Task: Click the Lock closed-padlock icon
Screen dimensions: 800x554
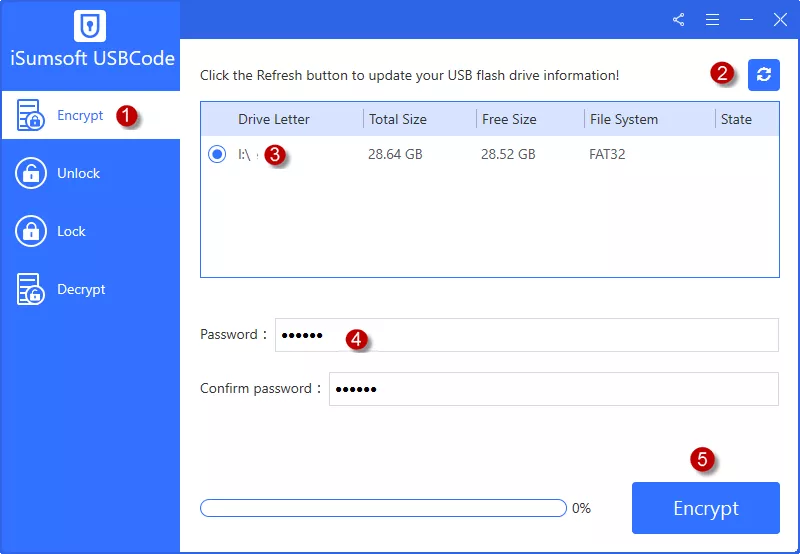Action: [31, 231]
